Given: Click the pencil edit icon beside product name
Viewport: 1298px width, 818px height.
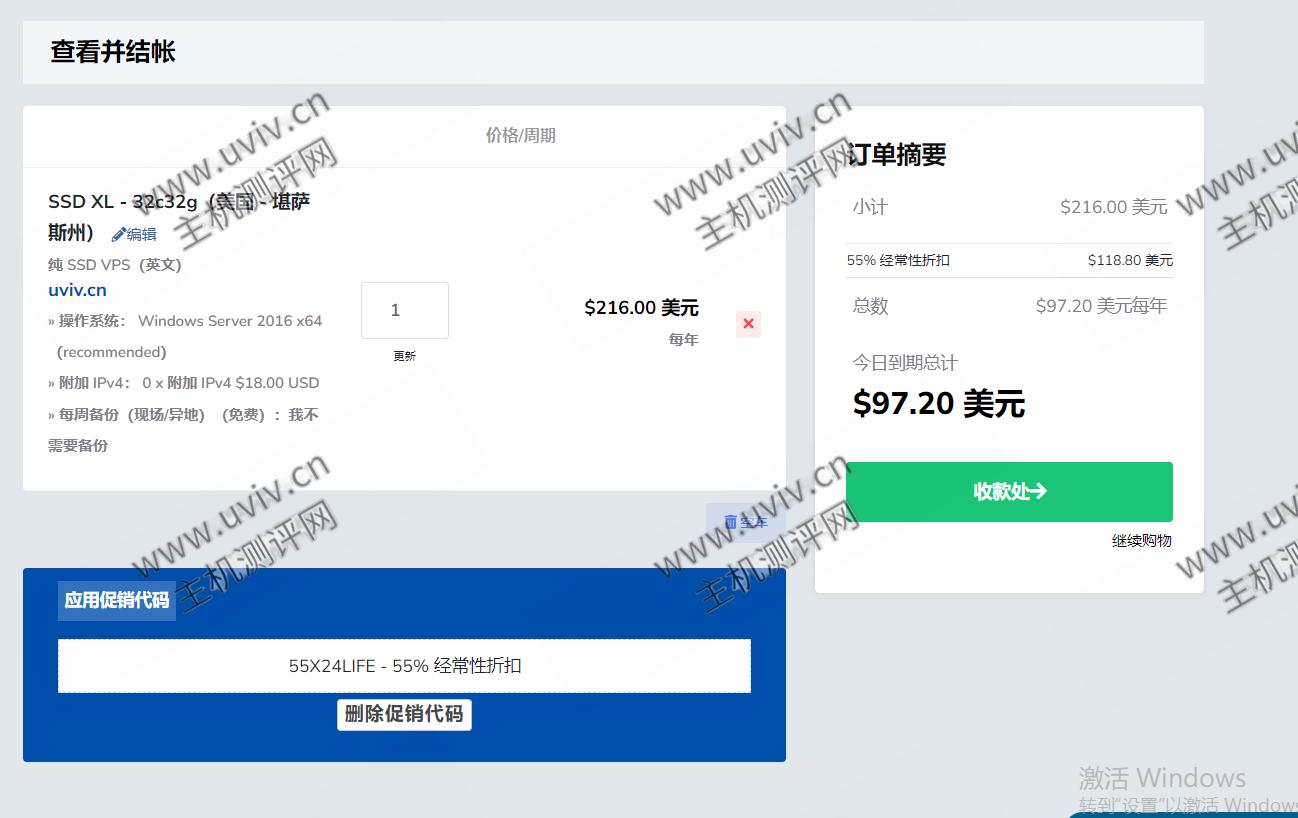Looking at the screenshot, I should coord(119,234).
